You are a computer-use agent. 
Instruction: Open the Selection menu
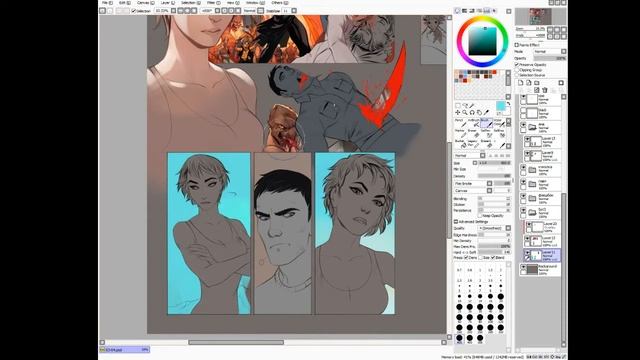[x=190, y=2]
